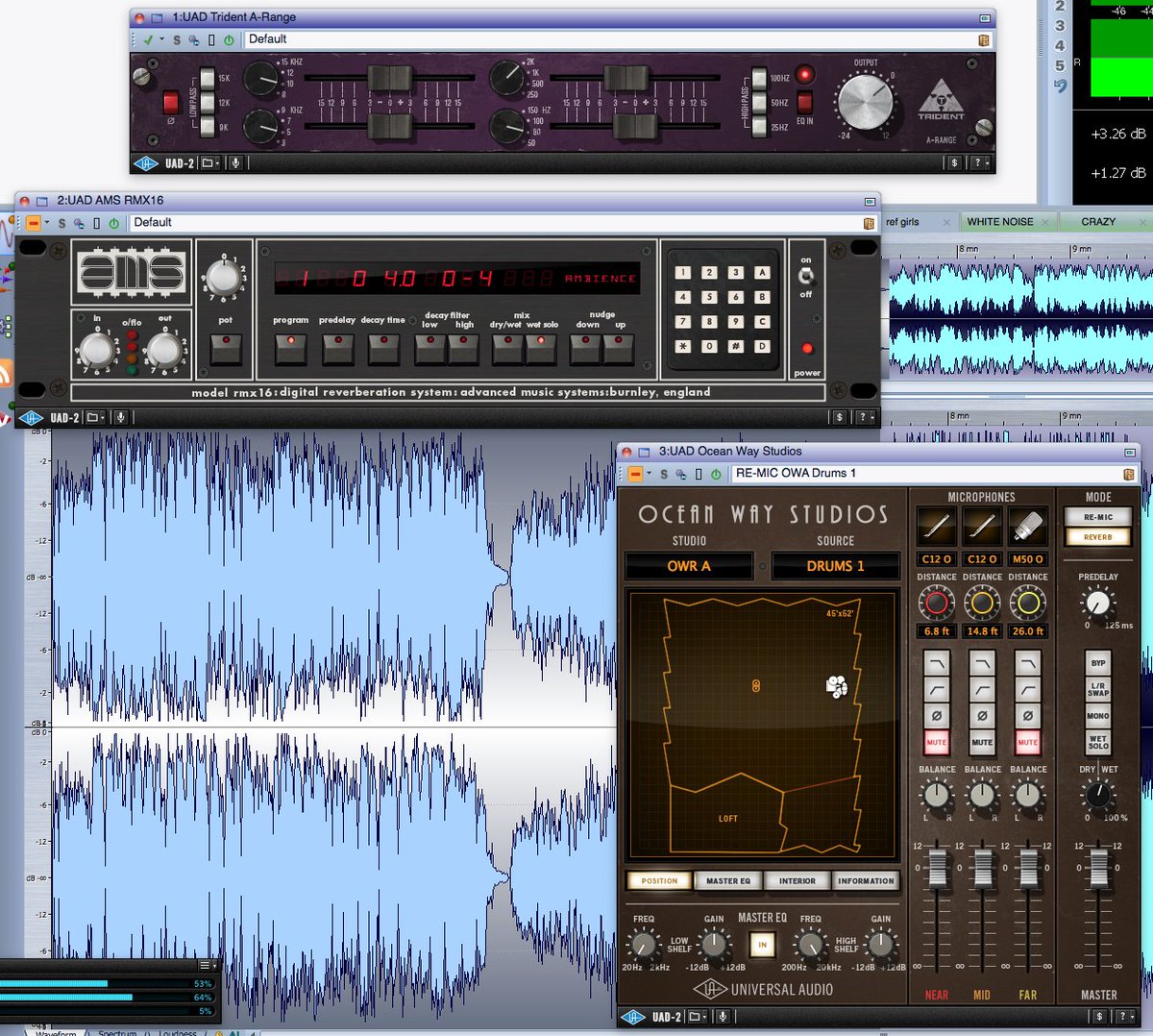
Task: Open the RMX16 UAD-2 folder menu
Action: tap(94, 418)
